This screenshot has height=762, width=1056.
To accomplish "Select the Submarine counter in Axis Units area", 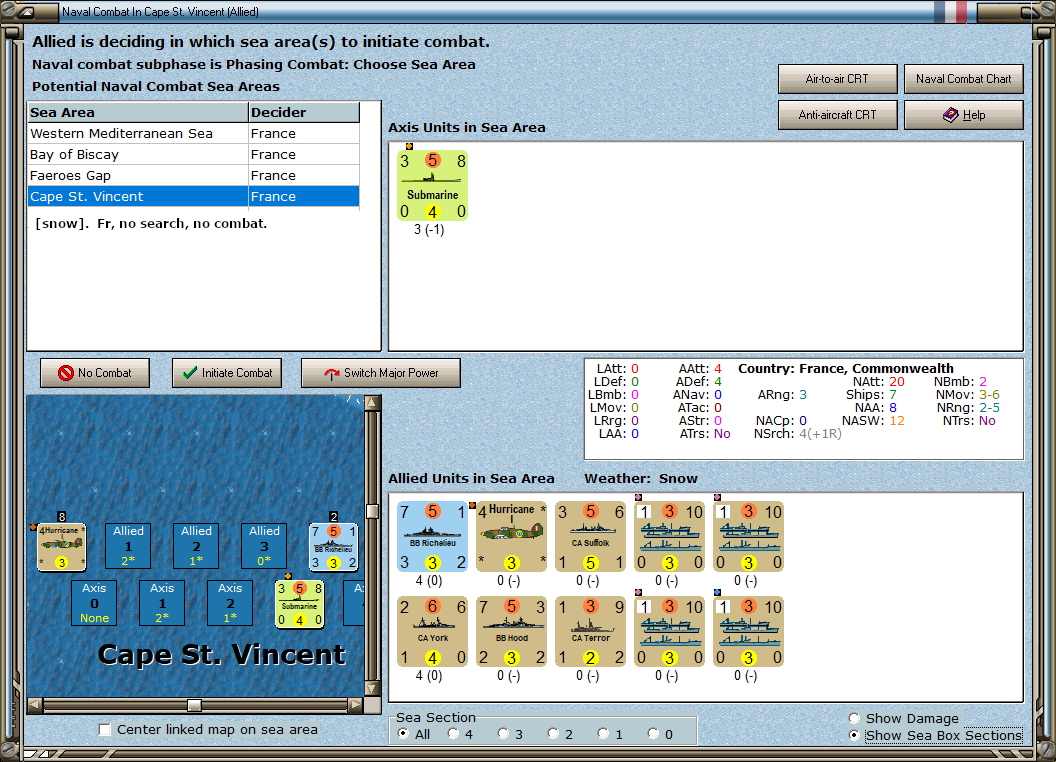I will [x=432, y=185].
